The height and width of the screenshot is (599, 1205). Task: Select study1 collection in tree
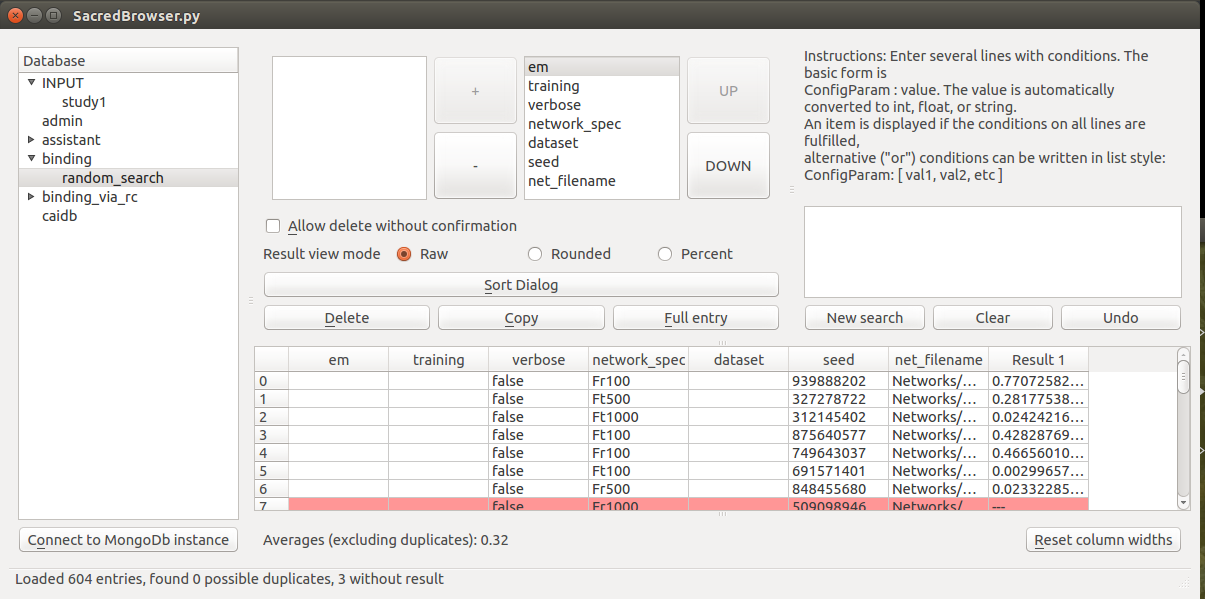click(x=84, y=102)
